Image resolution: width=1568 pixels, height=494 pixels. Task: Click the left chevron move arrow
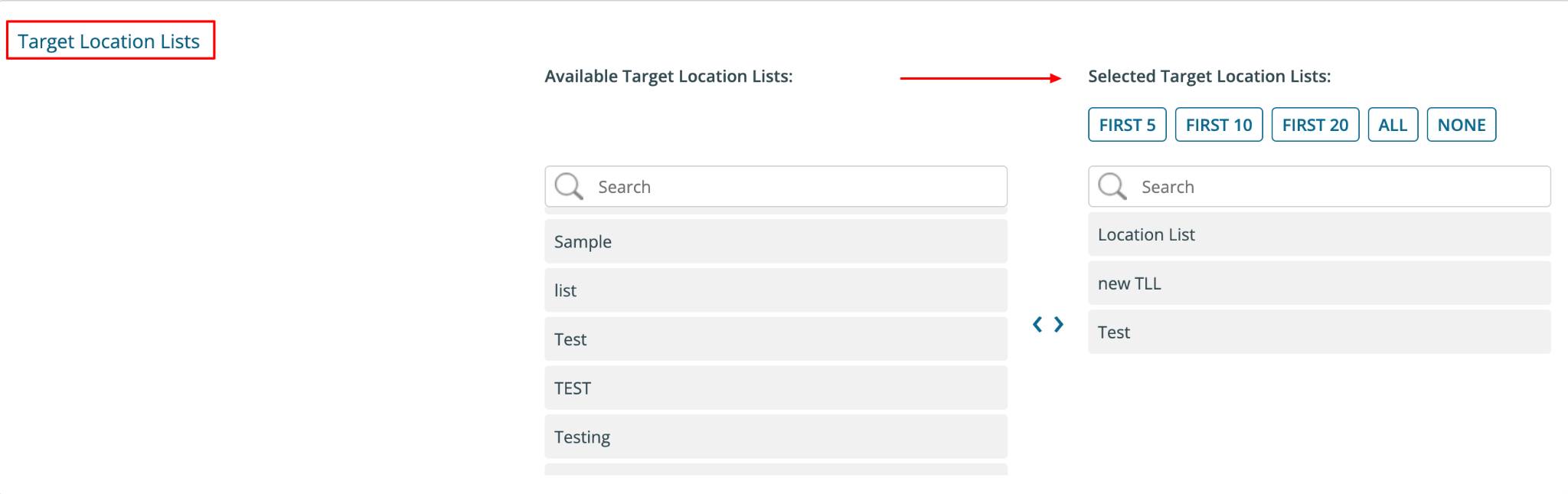pos(1037,325)
